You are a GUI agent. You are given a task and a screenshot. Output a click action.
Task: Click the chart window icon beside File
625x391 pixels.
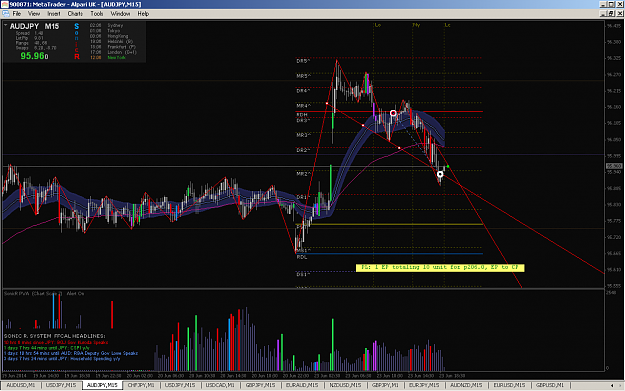6,14
